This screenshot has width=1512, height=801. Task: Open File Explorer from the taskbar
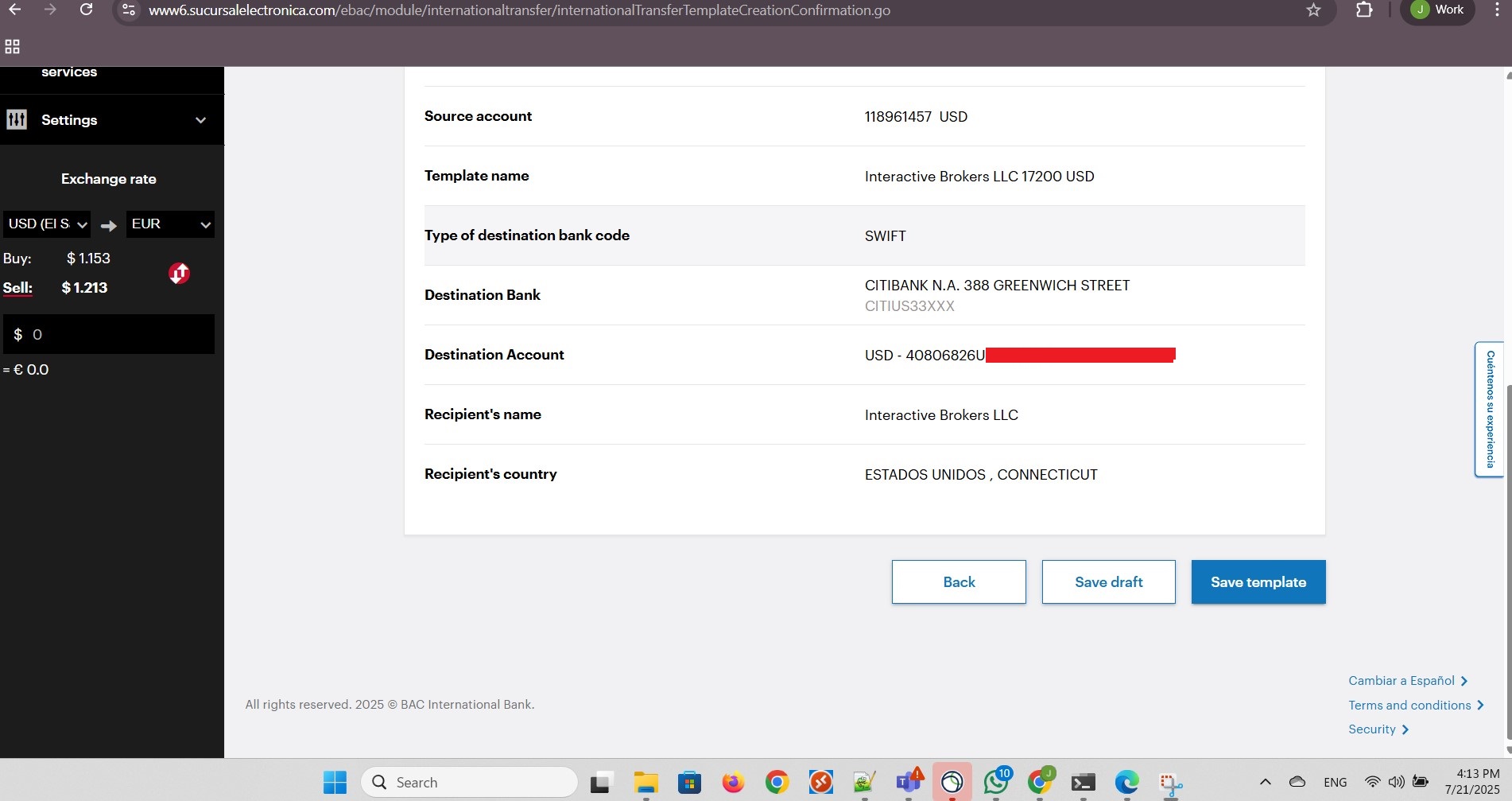click(646, 783)
